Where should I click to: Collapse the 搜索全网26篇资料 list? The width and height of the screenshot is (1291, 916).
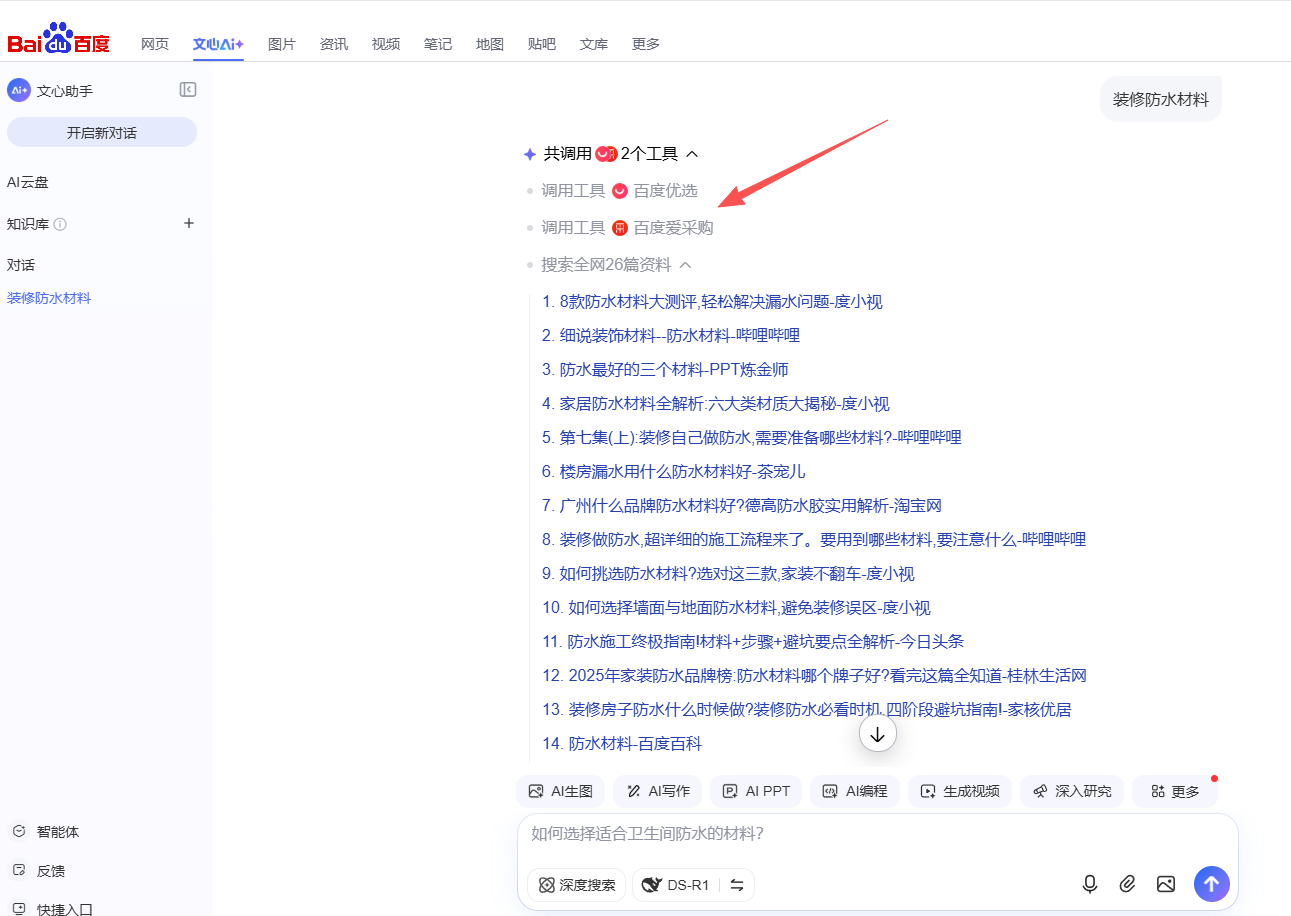(x=686, y=265)
